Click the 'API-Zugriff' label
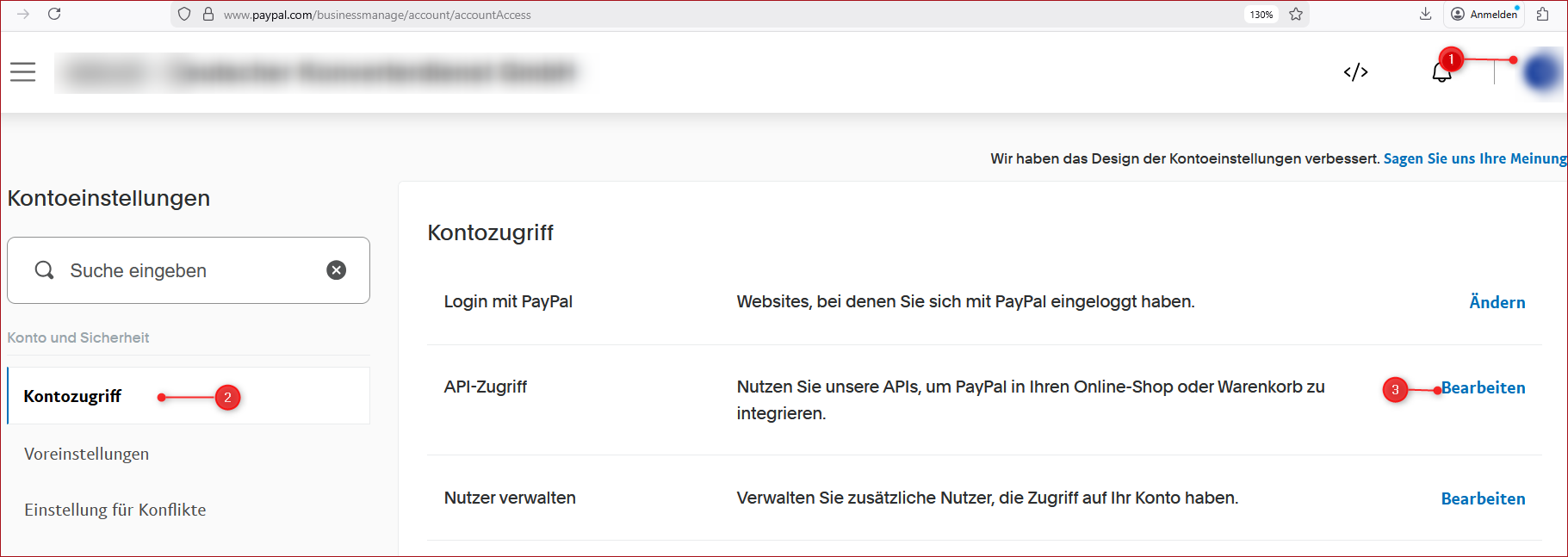Screen dimensions: 1568x557 [x=486, y=387]
